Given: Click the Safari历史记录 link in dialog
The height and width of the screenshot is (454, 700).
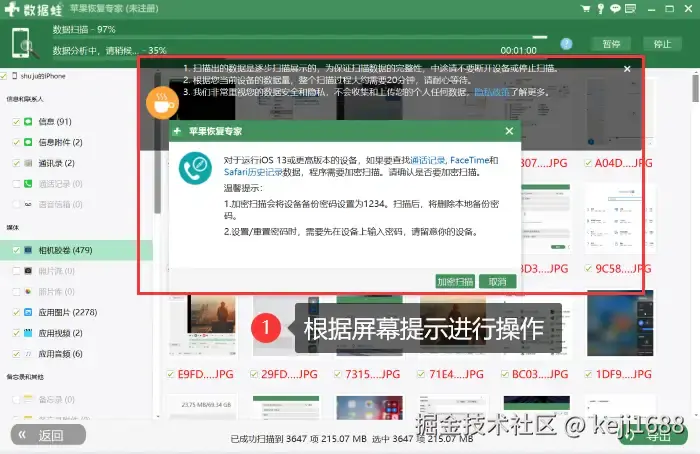Looking at the screenshot, I should [253, 172].
